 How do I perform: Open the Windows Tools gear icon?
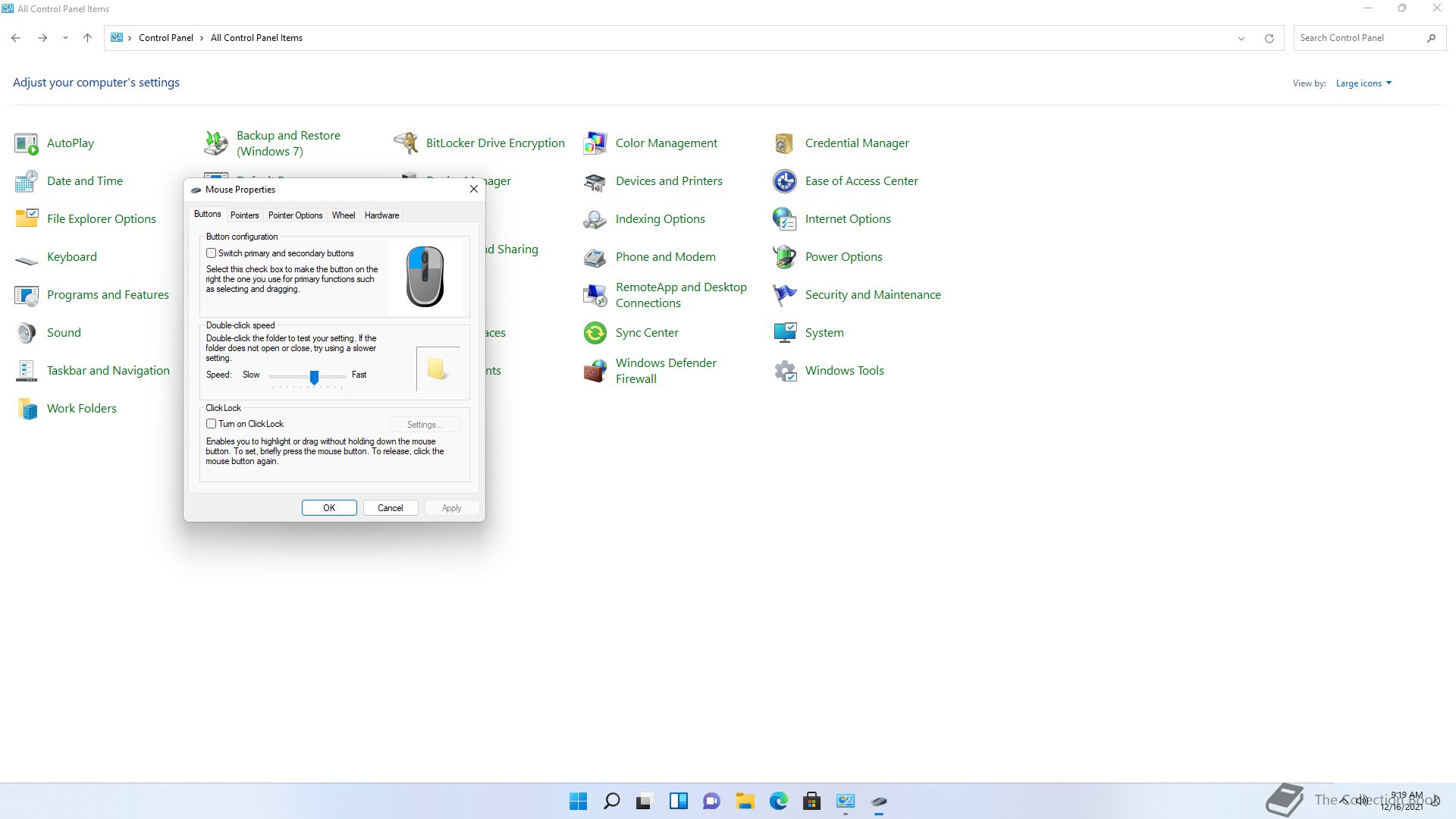[785, 371]
